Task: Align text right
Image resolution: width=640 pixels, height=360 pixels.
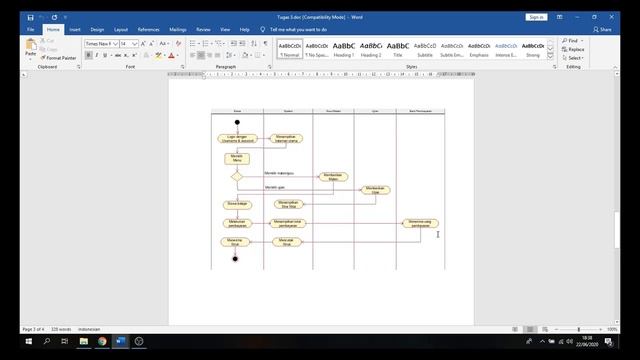Action: pos(209,55)
